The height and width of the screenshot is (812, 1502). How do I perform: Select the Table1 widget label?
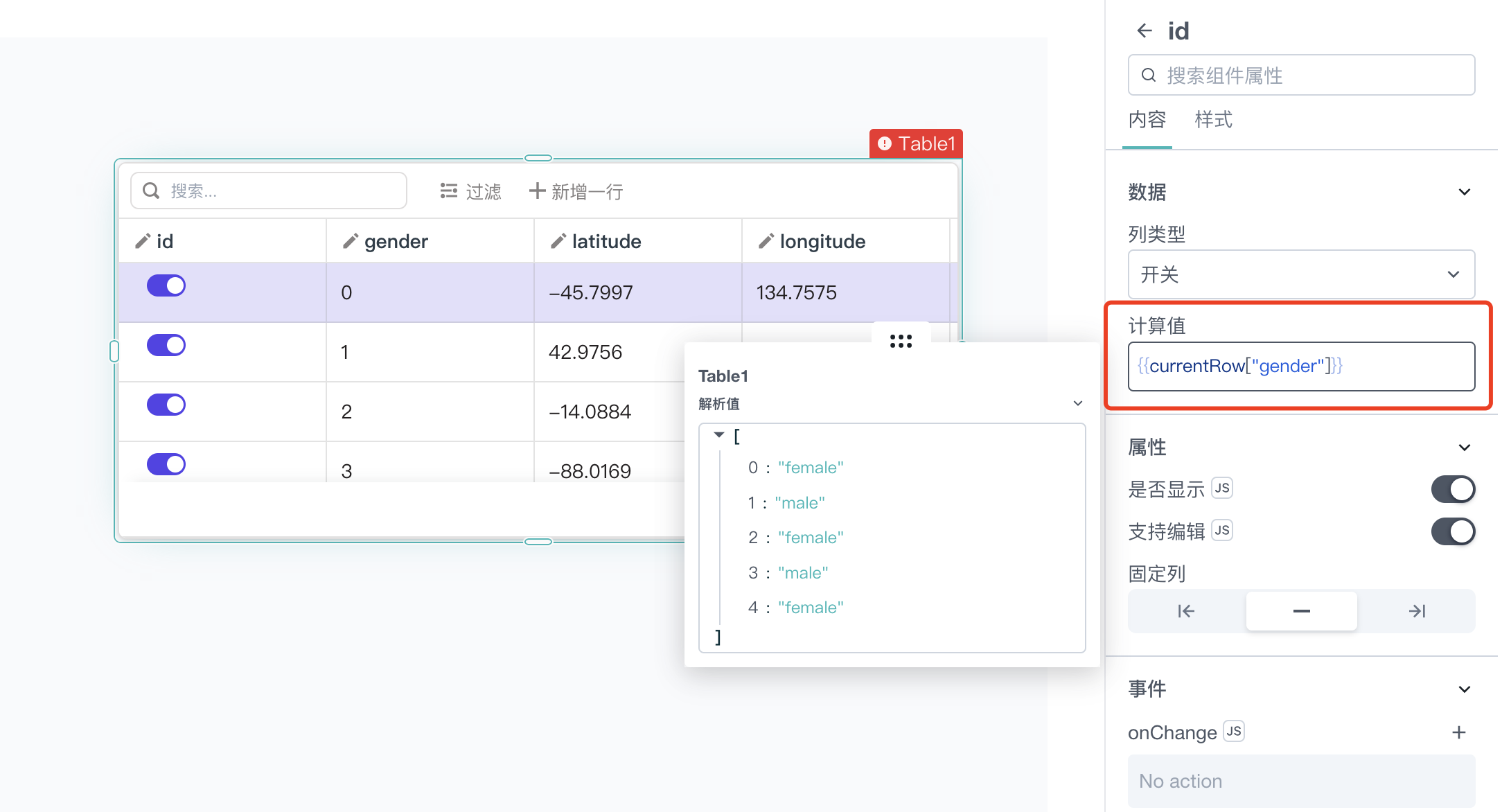tap(916, 143)
